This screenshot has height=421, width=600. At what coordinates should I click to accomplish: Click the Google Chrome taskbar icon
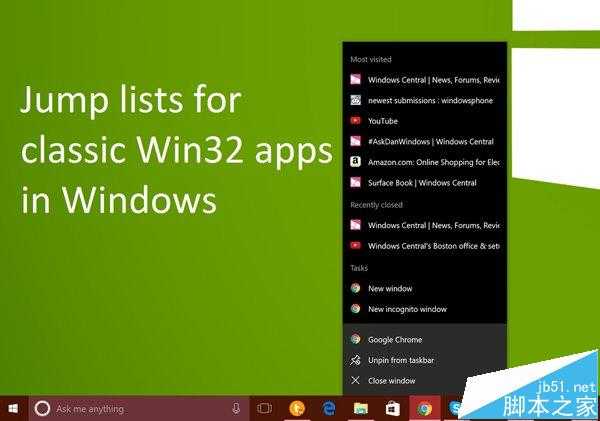coord(424,409)
